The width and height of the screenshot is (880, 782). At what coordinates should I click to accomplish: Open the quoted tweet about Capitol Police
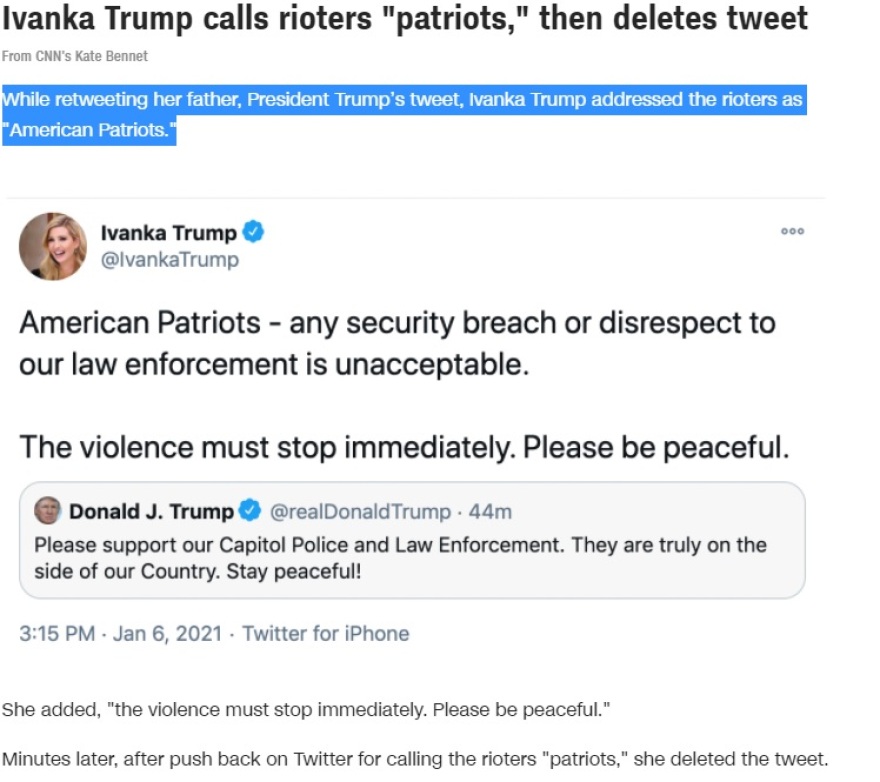click(400, 557)
